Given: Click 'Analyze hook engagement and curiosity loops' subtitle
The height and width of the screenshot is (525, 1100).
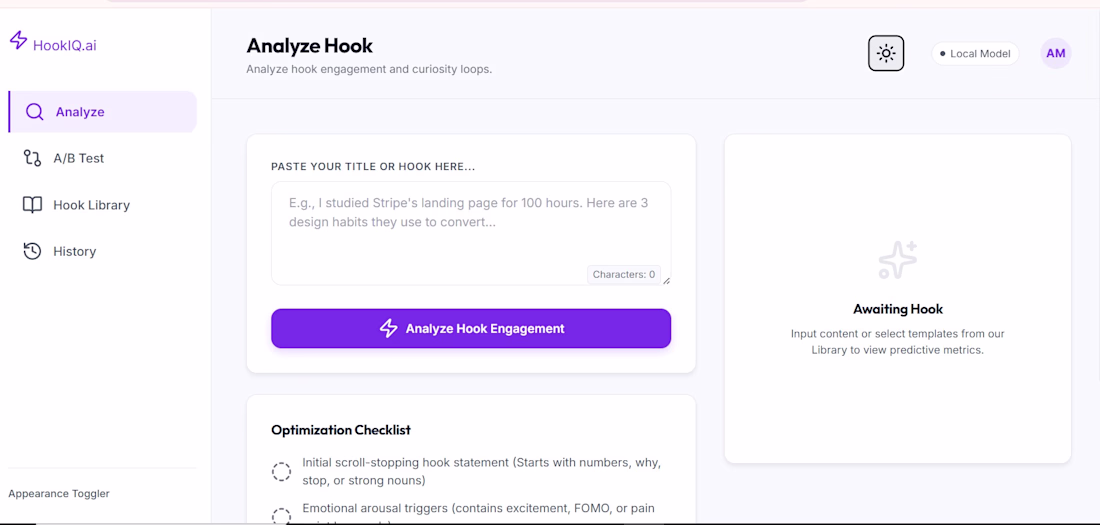Looking at the screenshot, I should (369, 69).
